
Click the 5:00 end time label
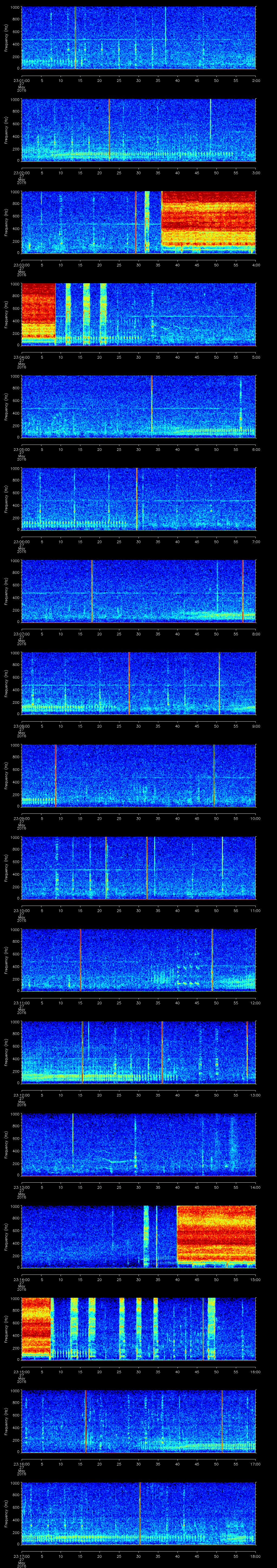tap(256, 357)
